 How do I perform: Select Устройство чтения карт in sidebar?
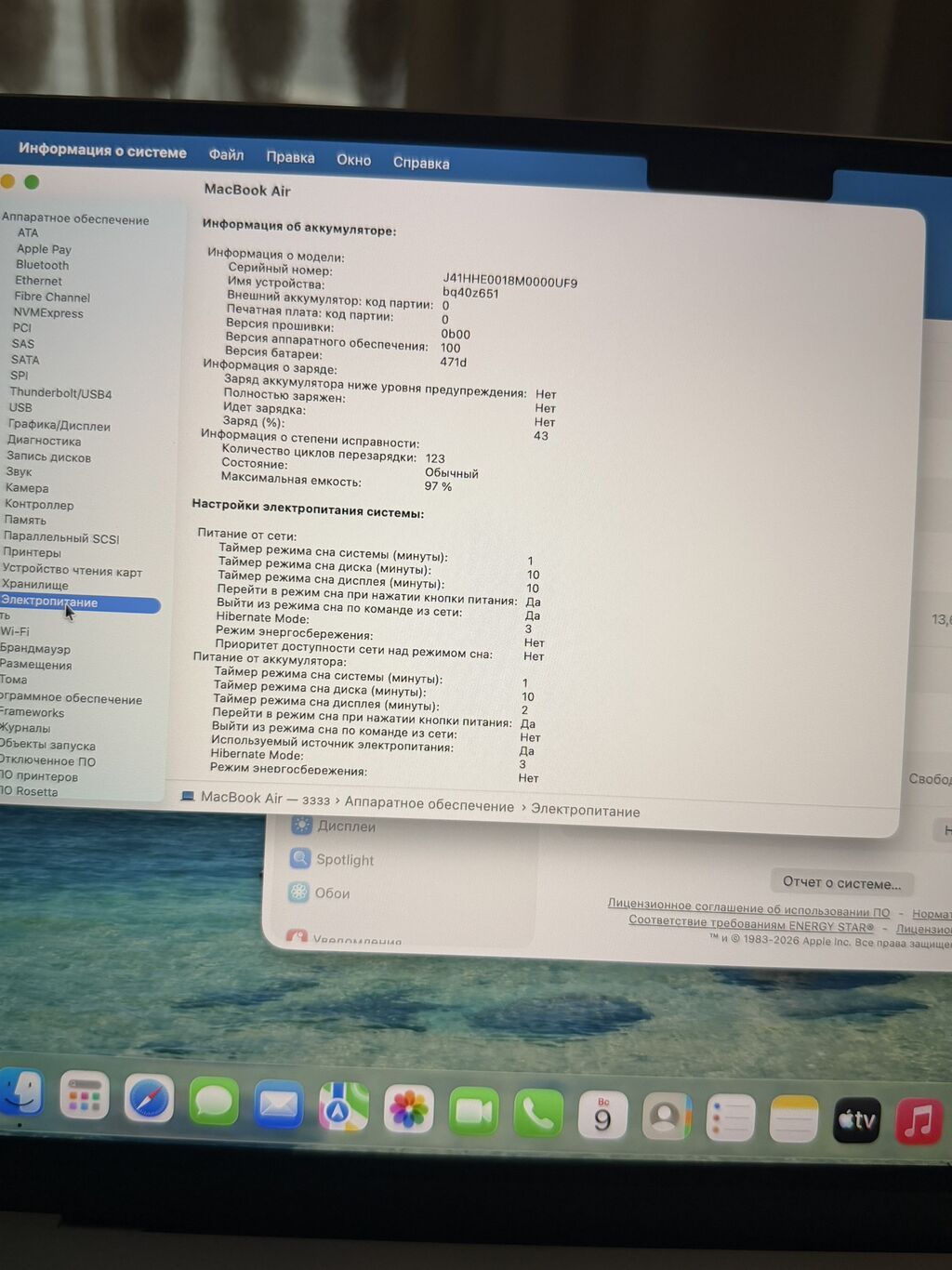point(73,570)
